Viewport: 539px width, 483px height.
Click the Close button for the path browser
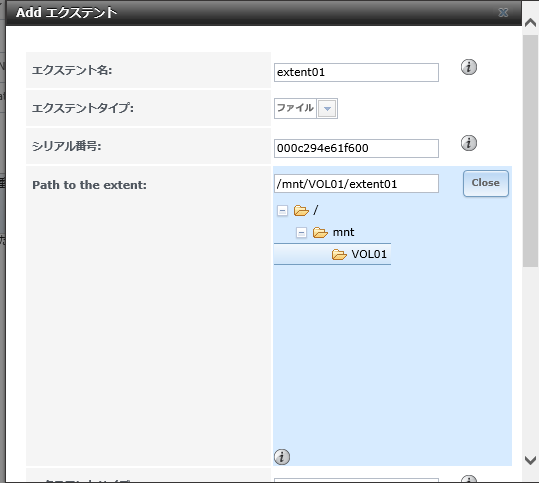tap(485, 184)
